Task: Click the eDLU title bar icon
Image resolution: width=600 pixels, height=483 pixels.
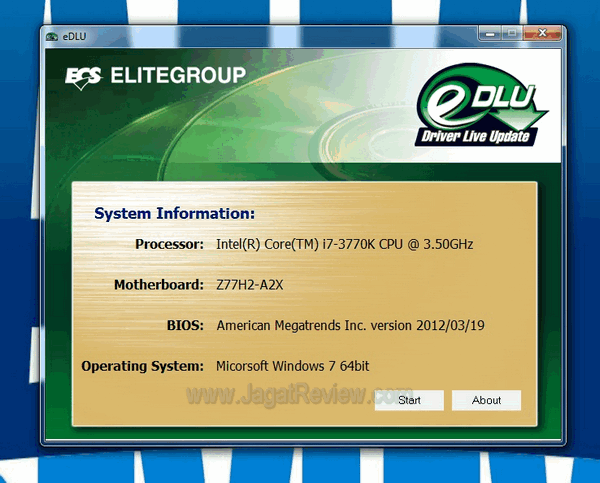Action: point(52,36)
